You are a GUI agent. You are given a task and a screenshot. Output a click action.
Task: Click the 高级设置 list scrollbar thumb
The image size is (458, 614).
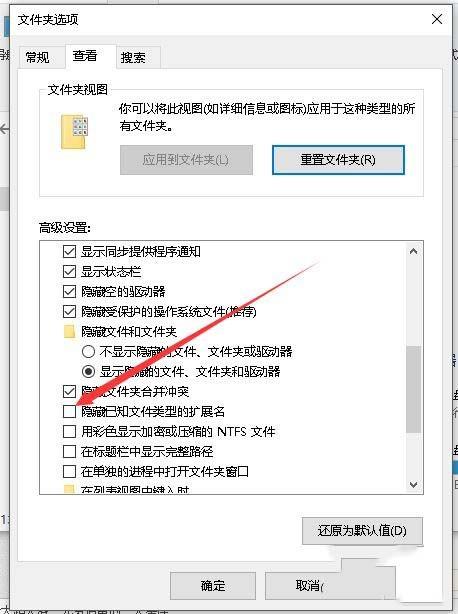point(413,389)
